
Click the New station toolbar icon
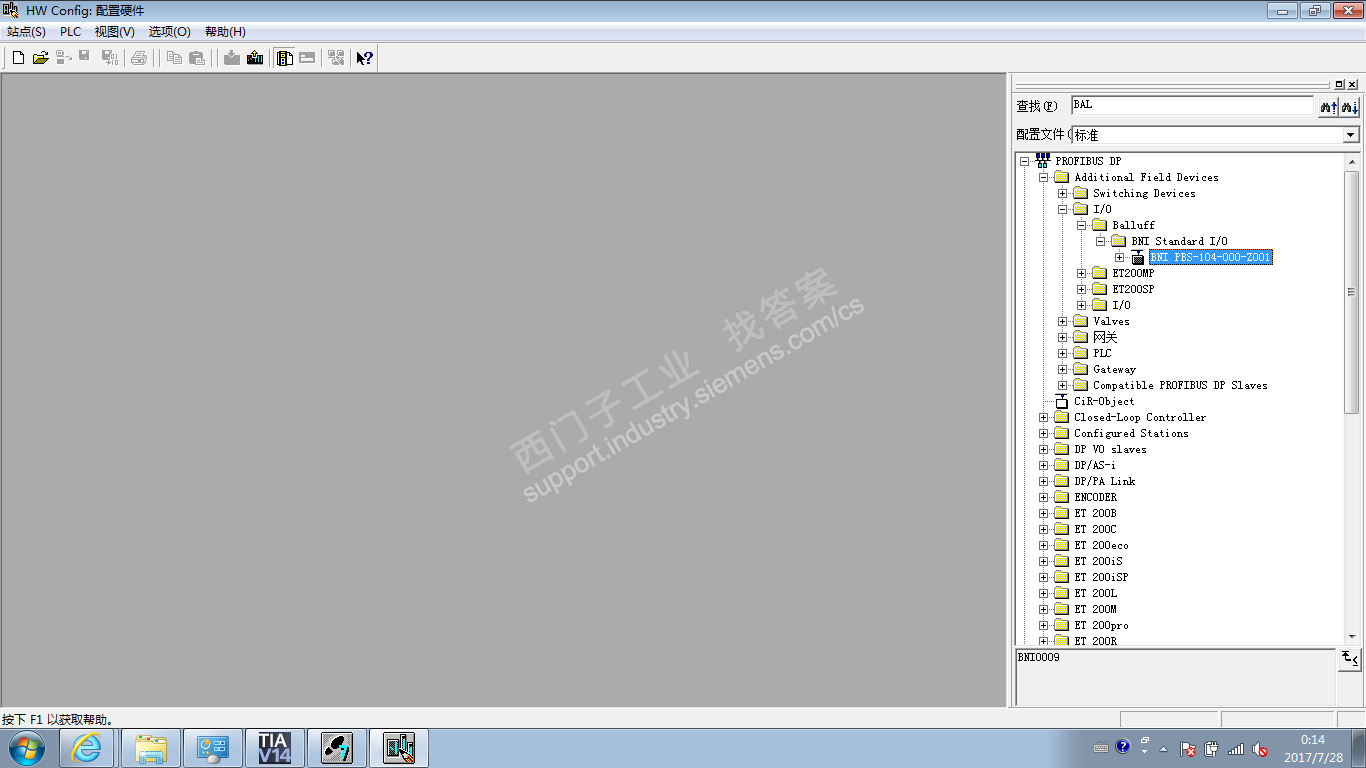click(18, 58)
